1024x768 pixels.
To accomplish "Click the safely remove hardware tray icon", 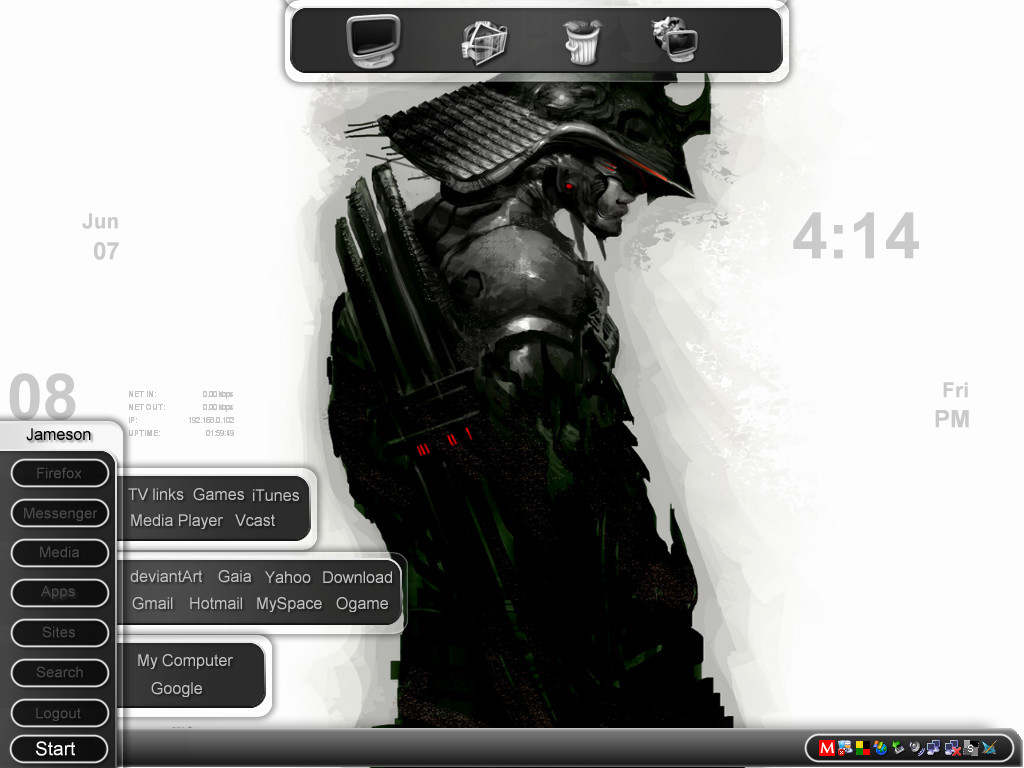I will pos(898,748).
